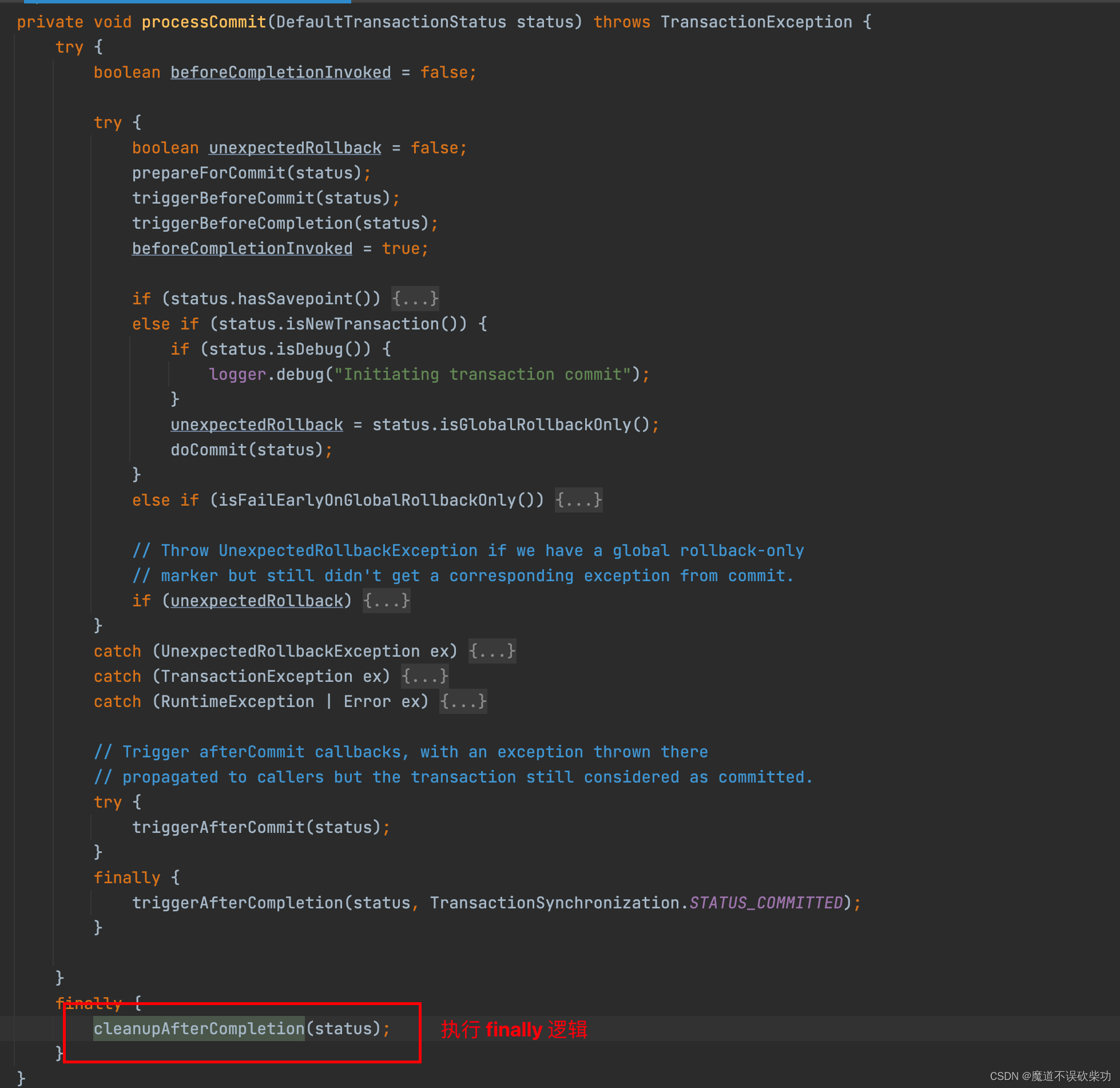Expand folded catch RuntimeException | Error block

pos(463,701)
